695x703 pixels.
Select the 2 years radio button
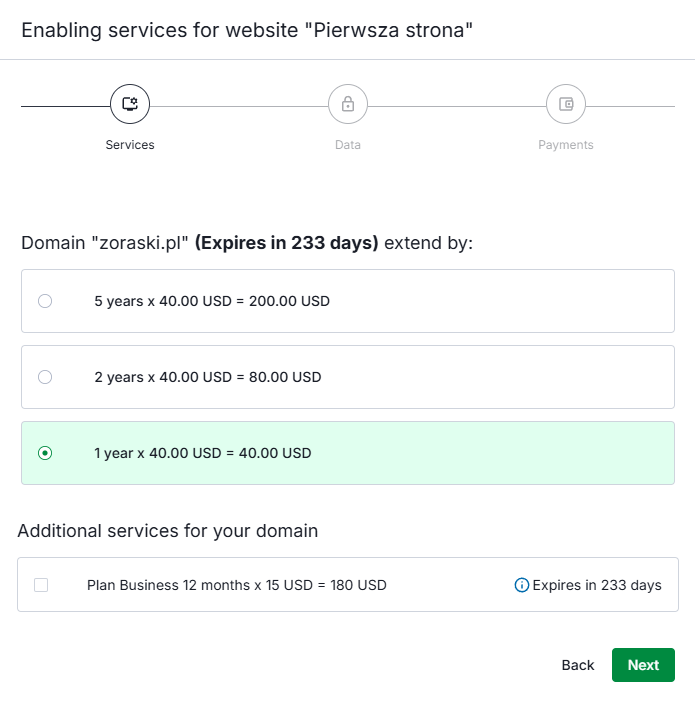coord(45,377)
